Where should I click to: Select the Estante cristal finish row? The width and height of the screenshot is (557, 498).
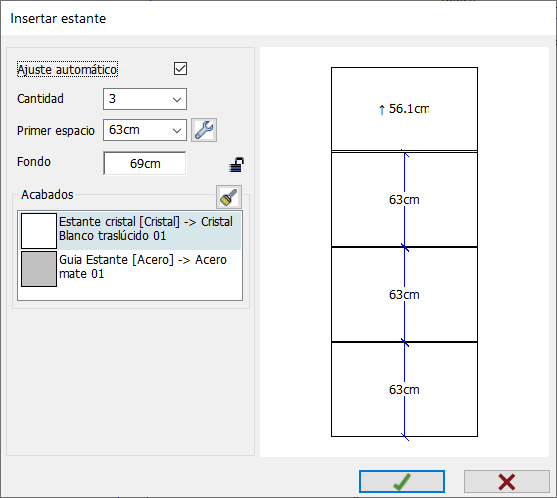(131, 230)
